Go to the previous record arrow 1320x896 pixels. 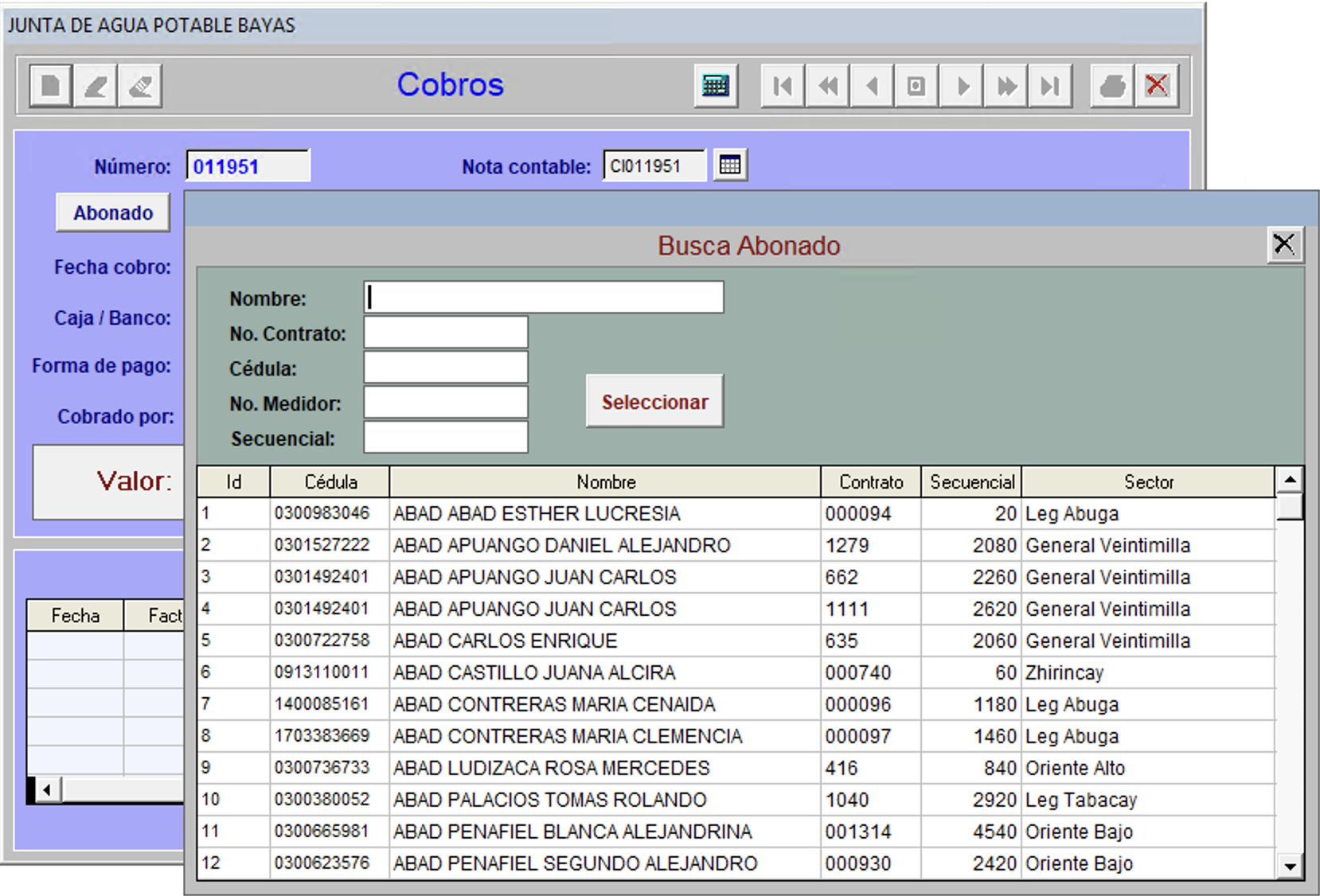pos(872,85)
